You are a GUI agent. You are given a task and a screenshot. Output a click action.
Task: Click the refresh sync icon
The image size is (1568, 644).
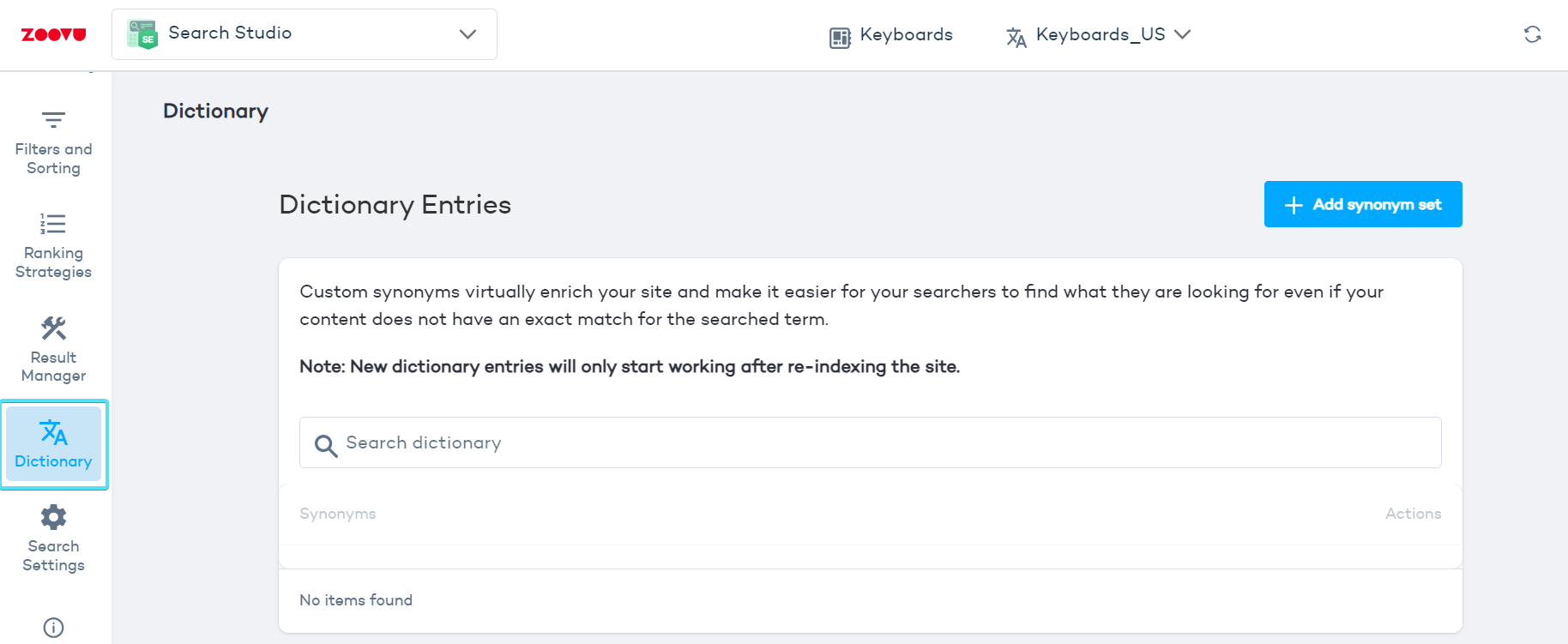[x=1532, y=34]
